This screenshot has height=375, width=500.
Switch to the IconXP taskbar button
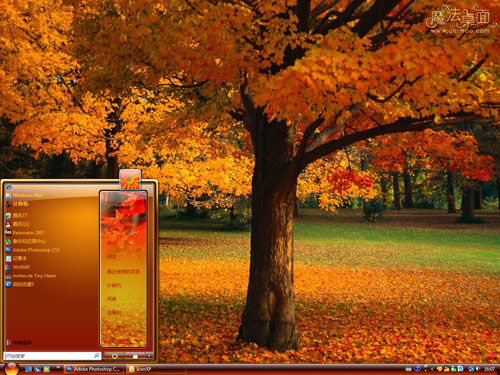point(156,369)
